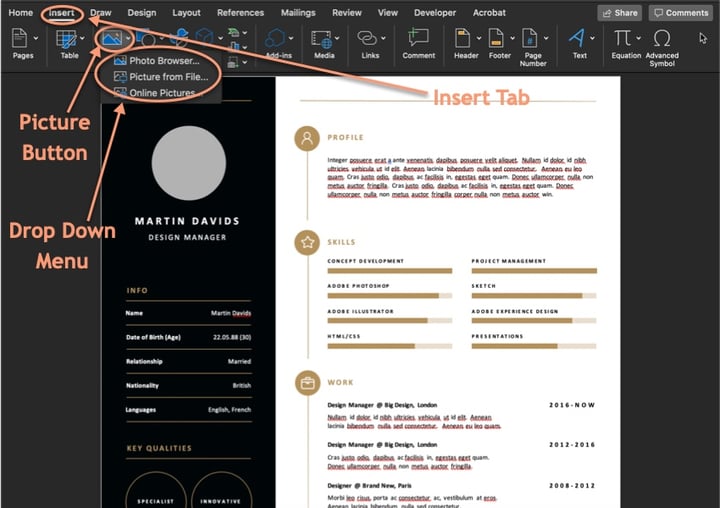
Task: Expand the Table dropdown arrow
Action: pos(82,38)
